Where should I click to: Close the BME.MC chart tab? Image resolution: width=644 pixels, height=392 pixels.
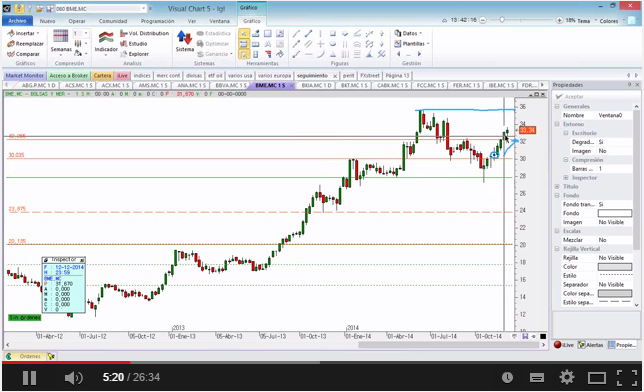pos(291,85)
